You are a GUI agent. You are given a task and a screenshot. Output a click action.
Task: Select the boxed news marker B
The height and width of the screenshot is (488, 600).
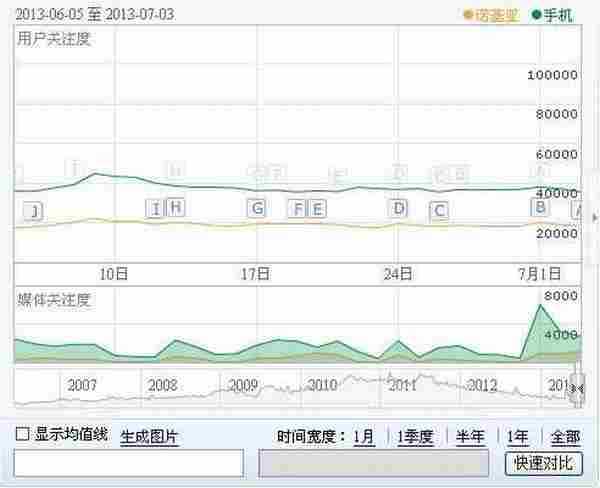point(540,206)
